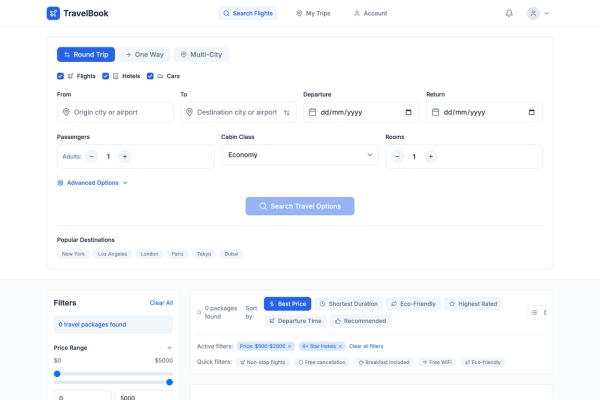Open My Trips tab

tap(313, 13)
